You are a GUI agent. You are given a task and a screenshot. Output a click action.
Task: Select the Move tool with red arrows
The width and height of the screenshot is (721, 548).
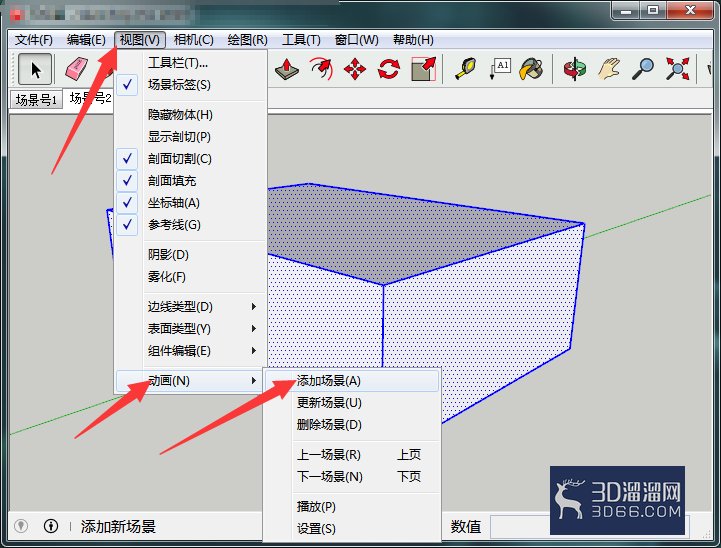coord(355,69)
